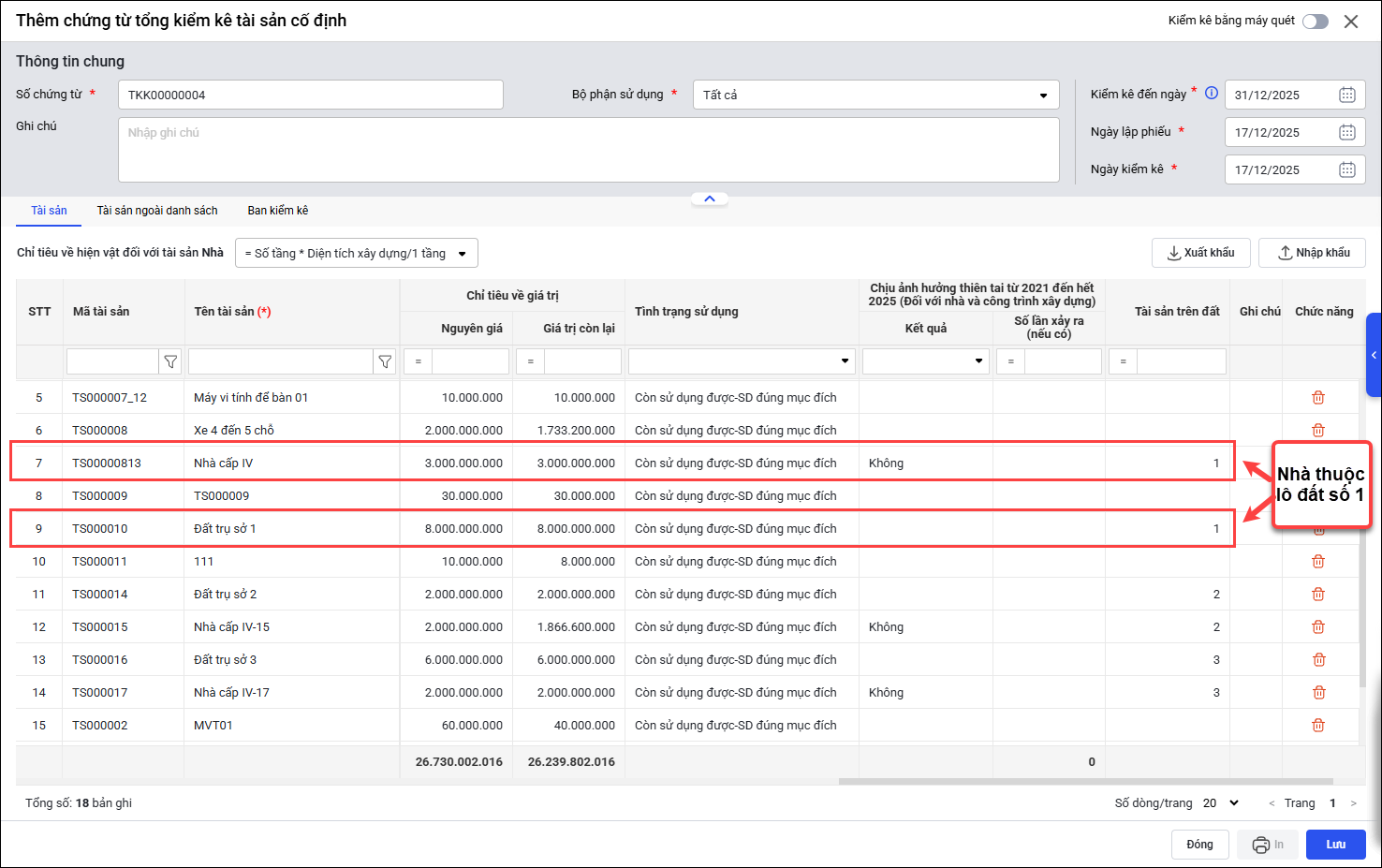Collapse the Thông tin chung section
Screen dimensions: 1382x868
point(710,199)
